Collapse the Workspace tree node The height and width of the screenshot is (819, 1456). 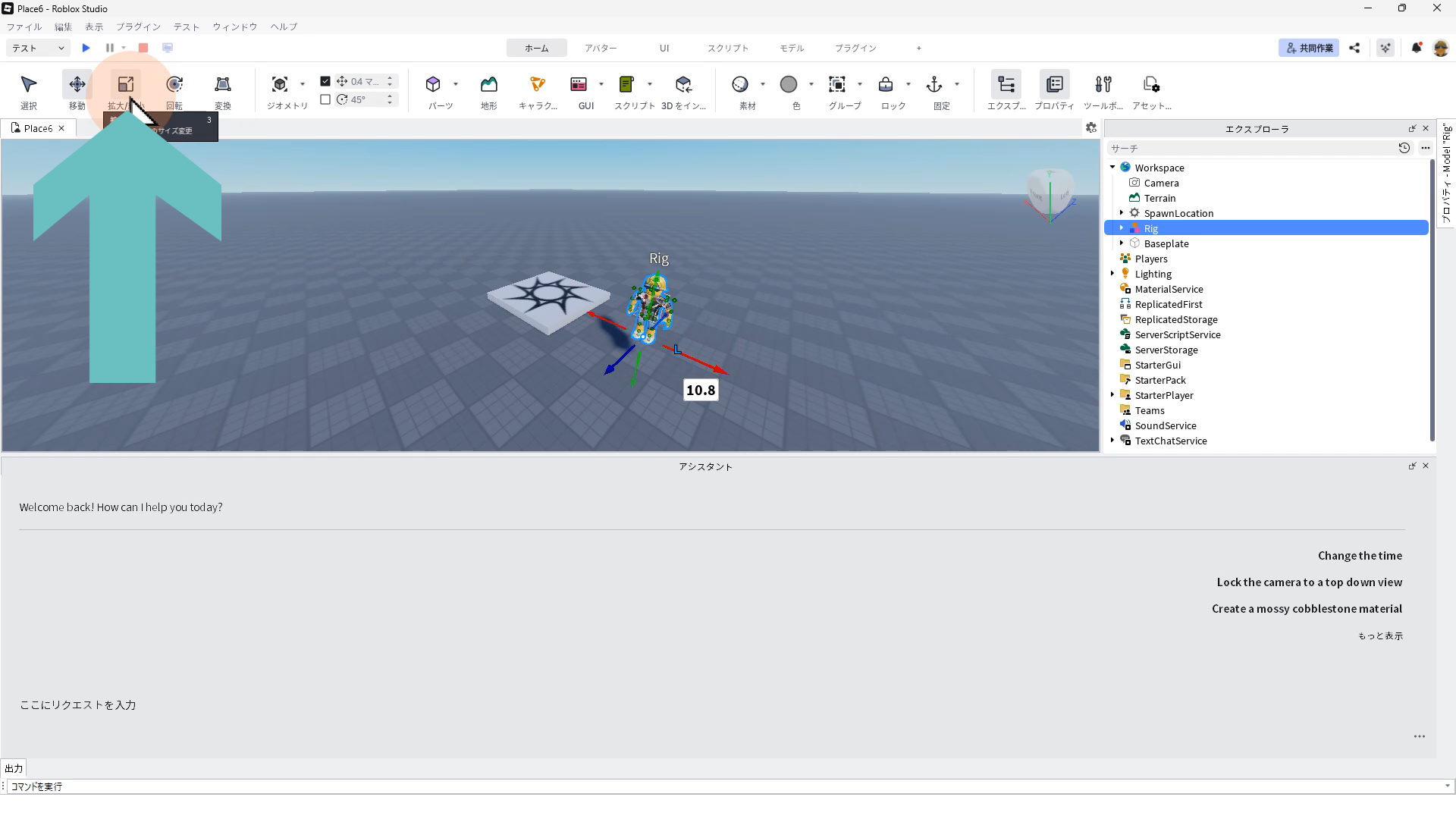pos(1112,168)
